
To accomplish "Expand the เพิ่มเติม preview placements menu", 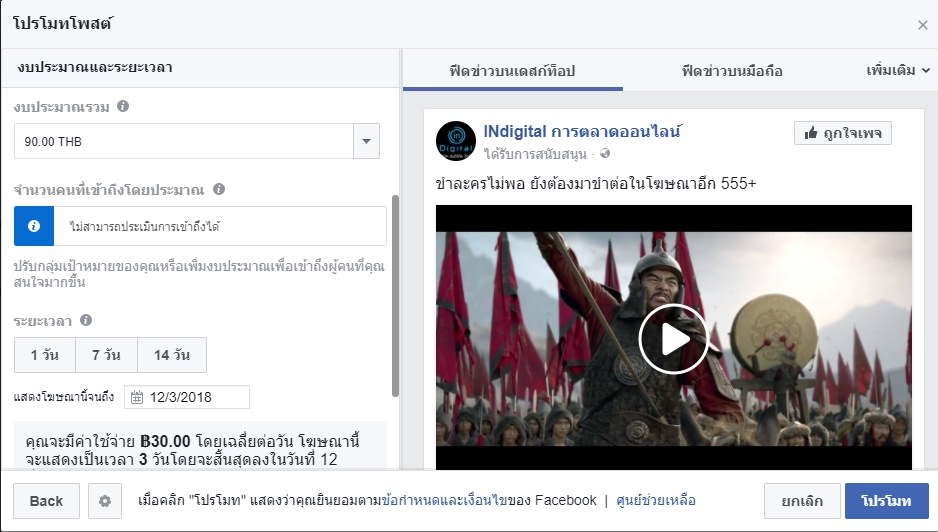I will (x=898, y=71).
